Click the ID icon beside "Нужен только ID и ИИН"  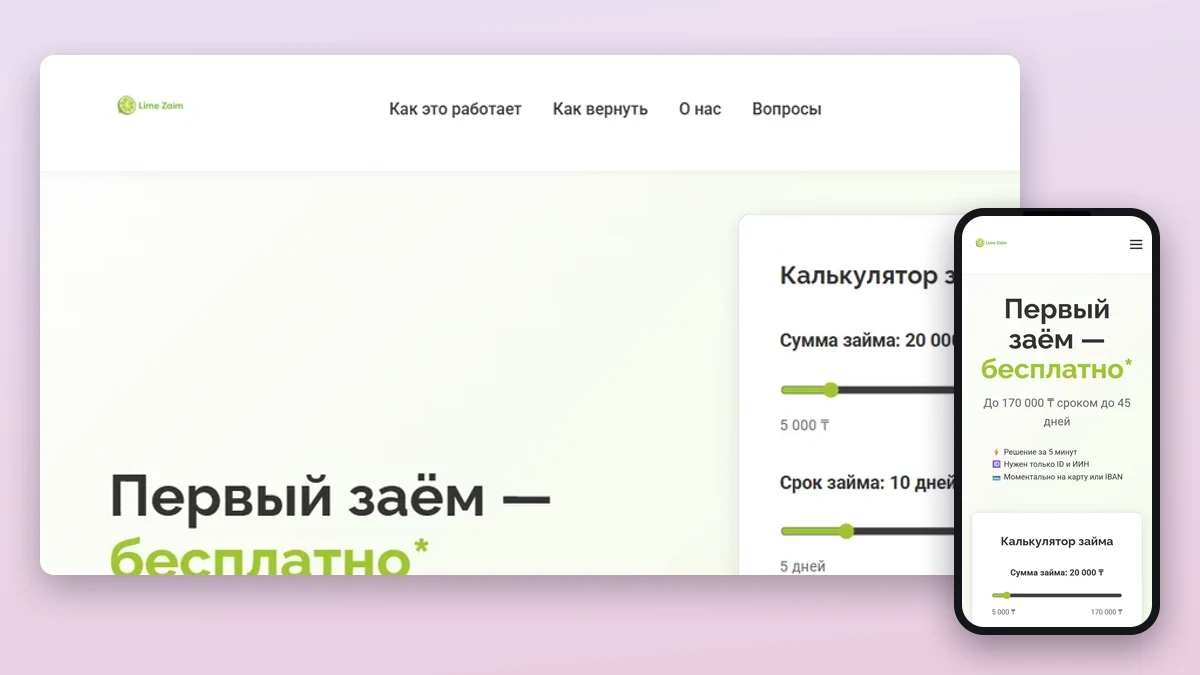point(996,464)
